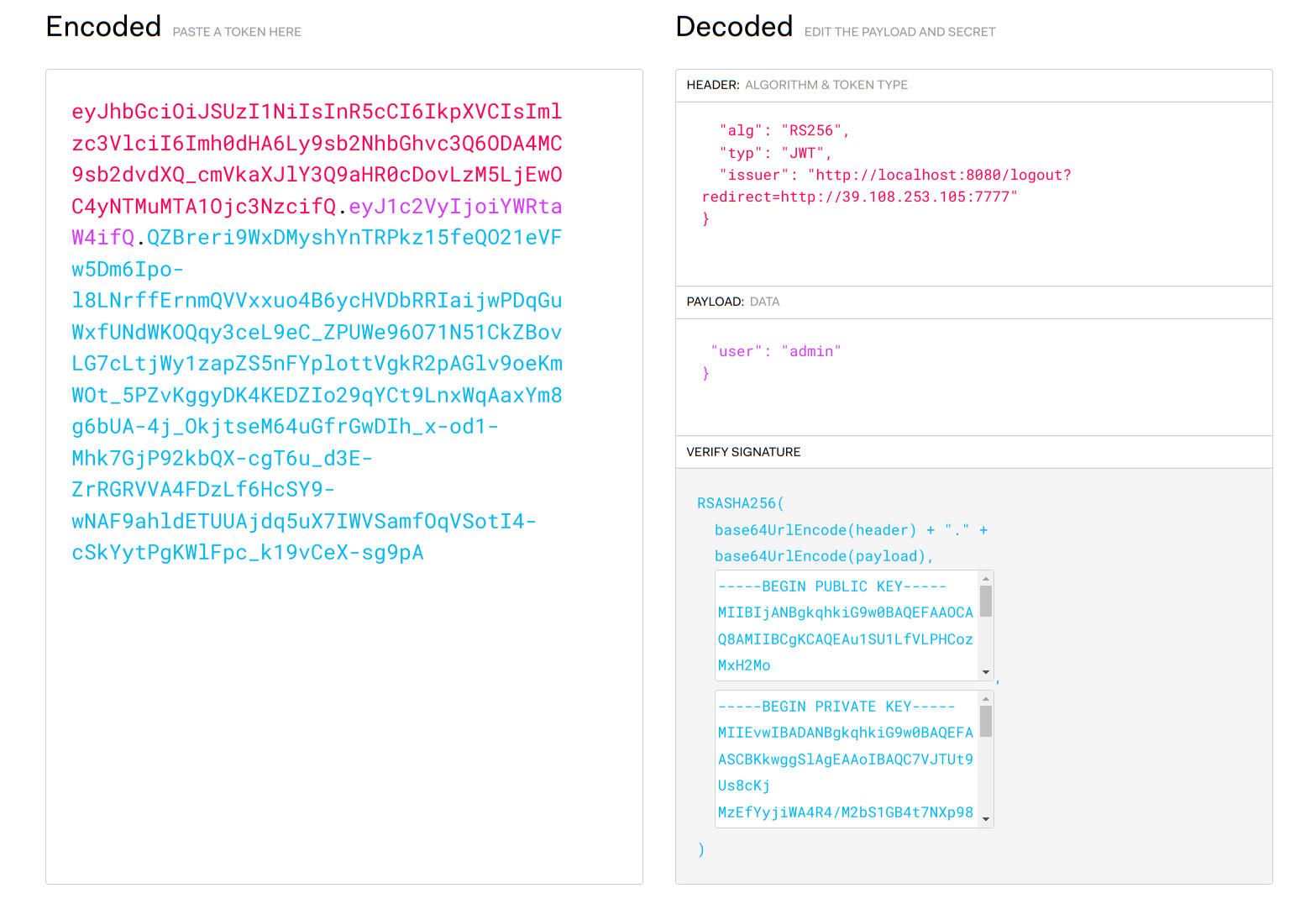Click the blue signature line starting l8LNrffErnmQVV
Viewport: 1316px width, 904px height.
[x=317, y=301]
